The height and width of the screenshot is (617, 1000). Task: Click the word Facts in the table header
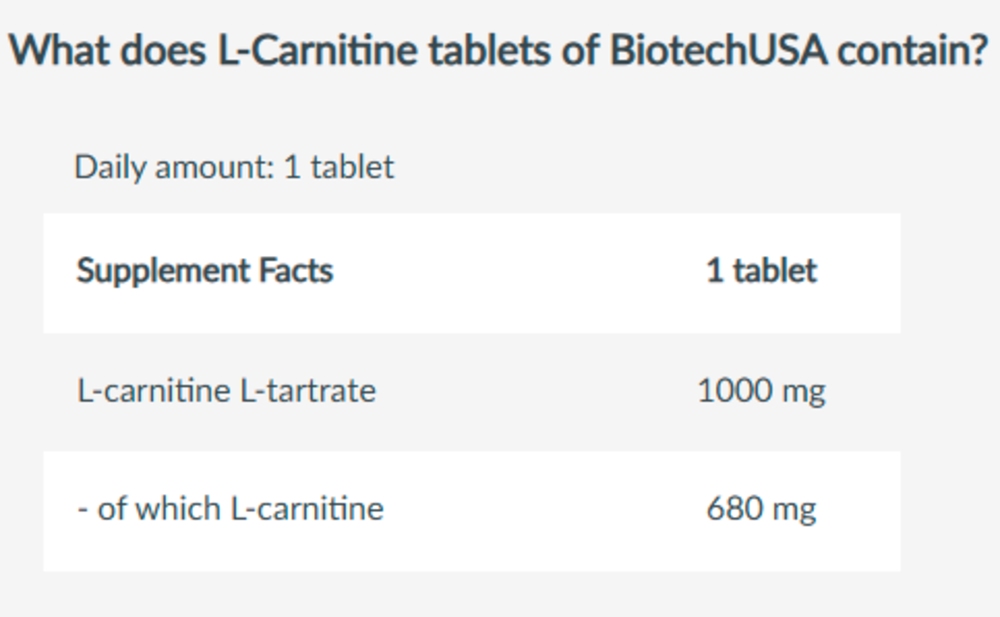click(296, 271)
